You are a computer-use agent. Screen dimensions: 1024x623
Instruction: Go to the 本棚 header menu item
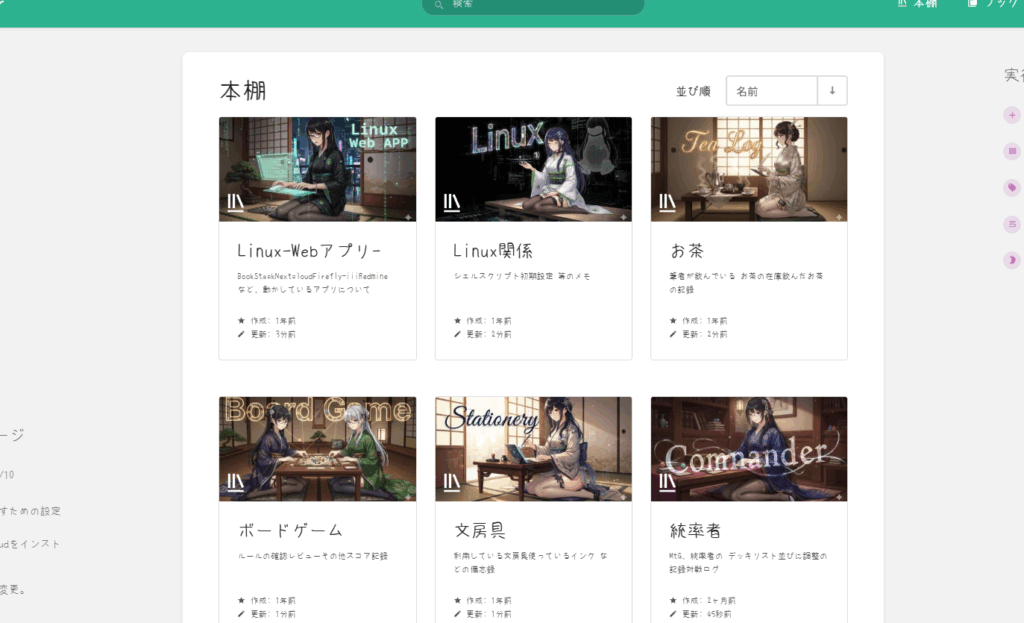tap(918, 4)
